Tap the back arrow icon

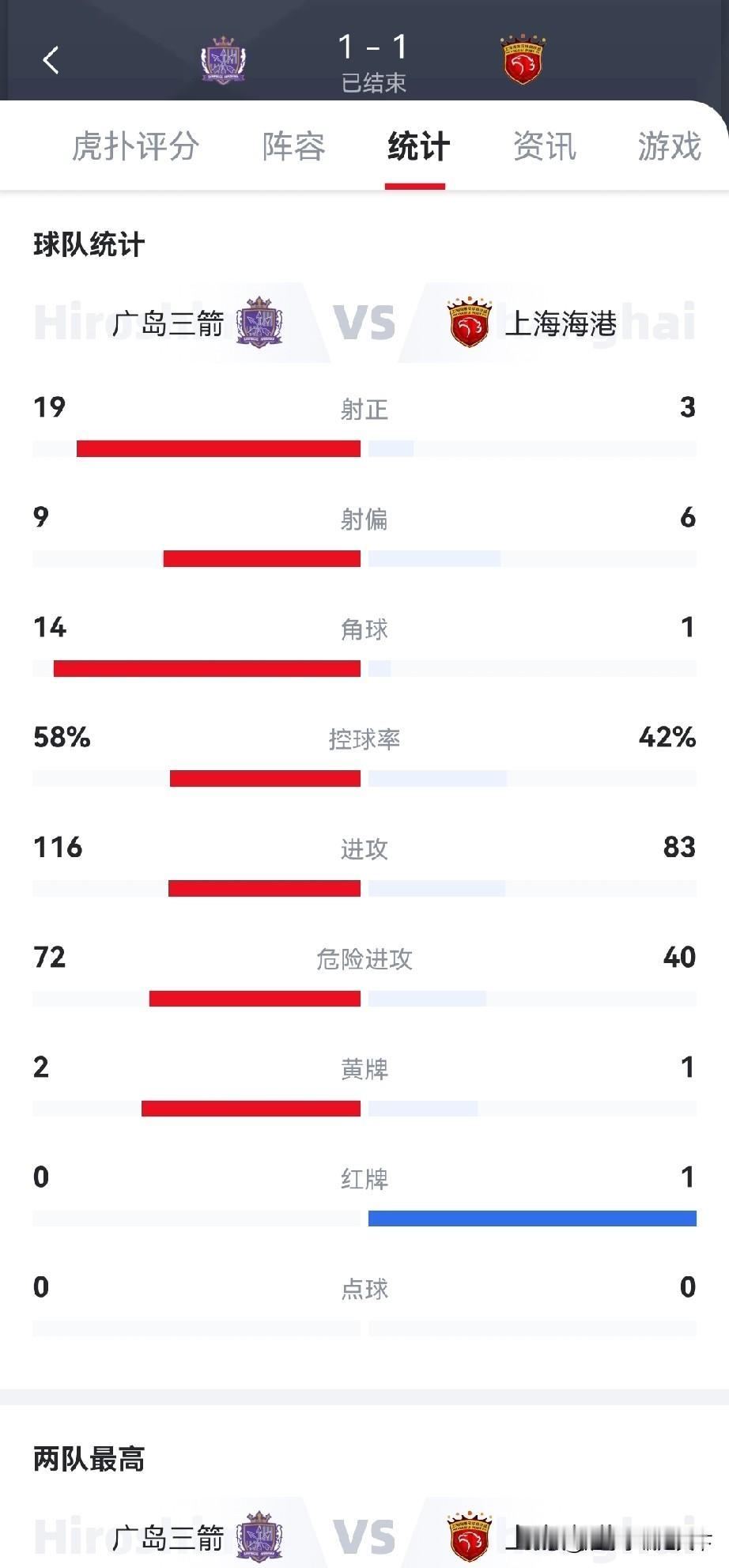[x=51, y=60]
